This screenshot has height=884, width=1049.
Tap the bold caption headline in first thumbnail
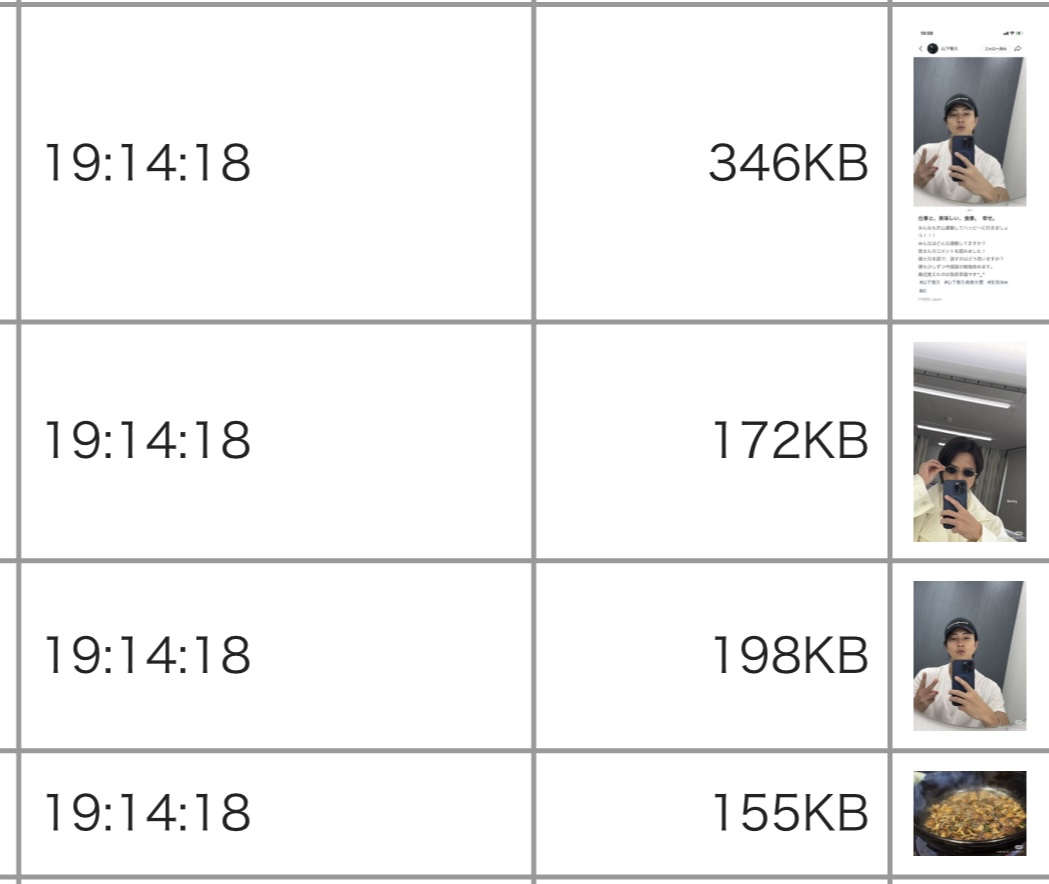click(x=957, y=218)
